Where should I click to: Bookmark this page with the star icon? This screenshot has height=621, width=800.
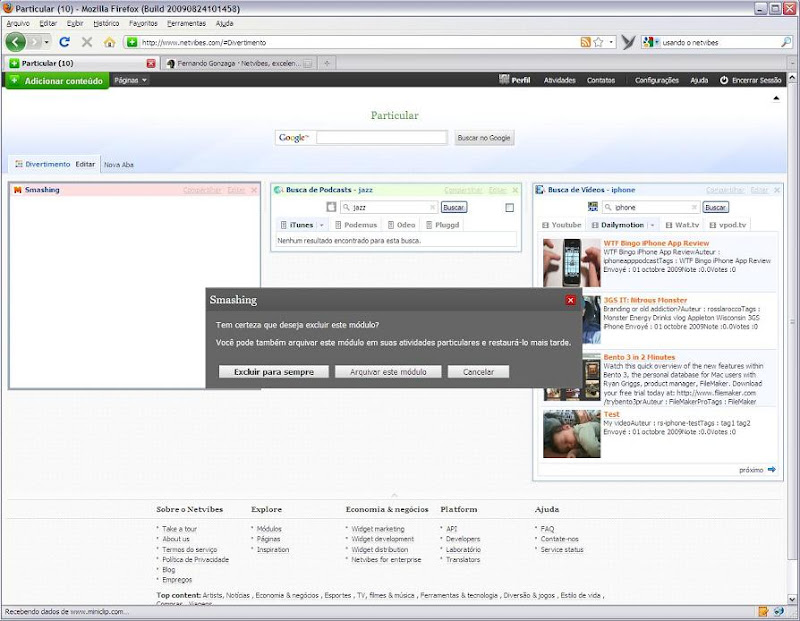[x=598, y=42]
